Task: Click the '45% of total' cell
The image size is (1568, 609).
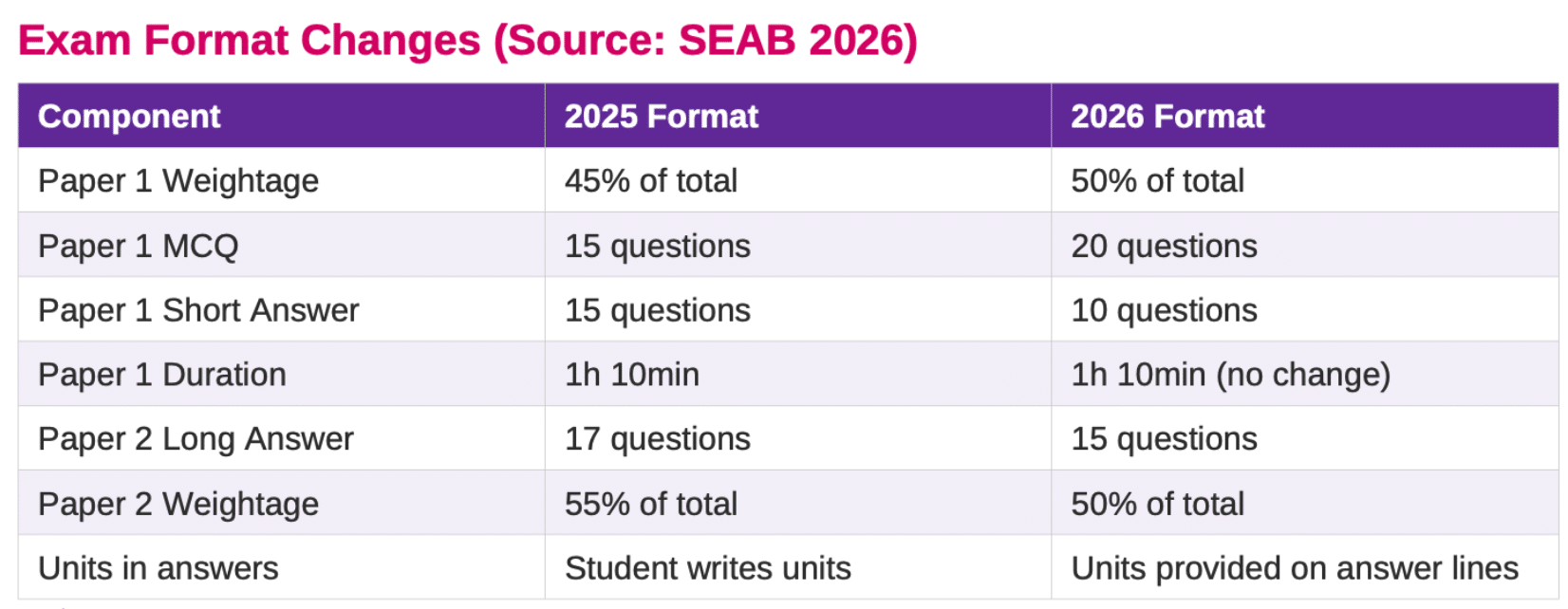Action: pos(651,181)
